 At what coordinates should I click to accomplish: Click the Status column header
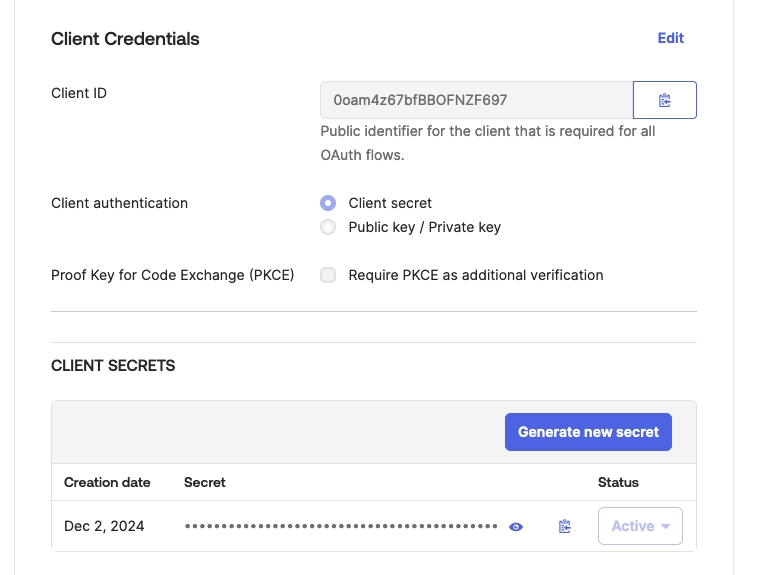[618, 482]
